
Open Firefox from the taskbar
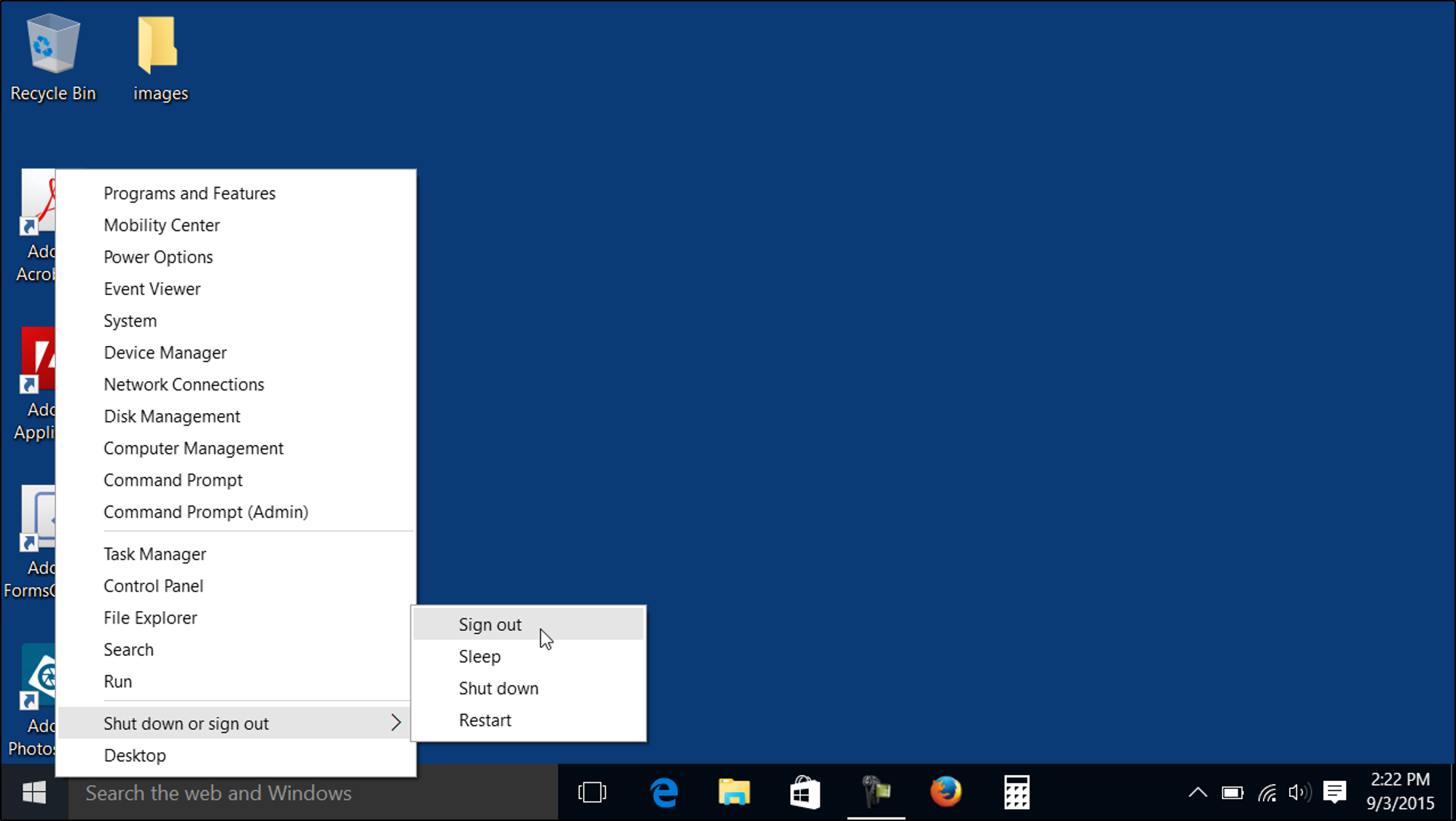[x=945, y=793]
